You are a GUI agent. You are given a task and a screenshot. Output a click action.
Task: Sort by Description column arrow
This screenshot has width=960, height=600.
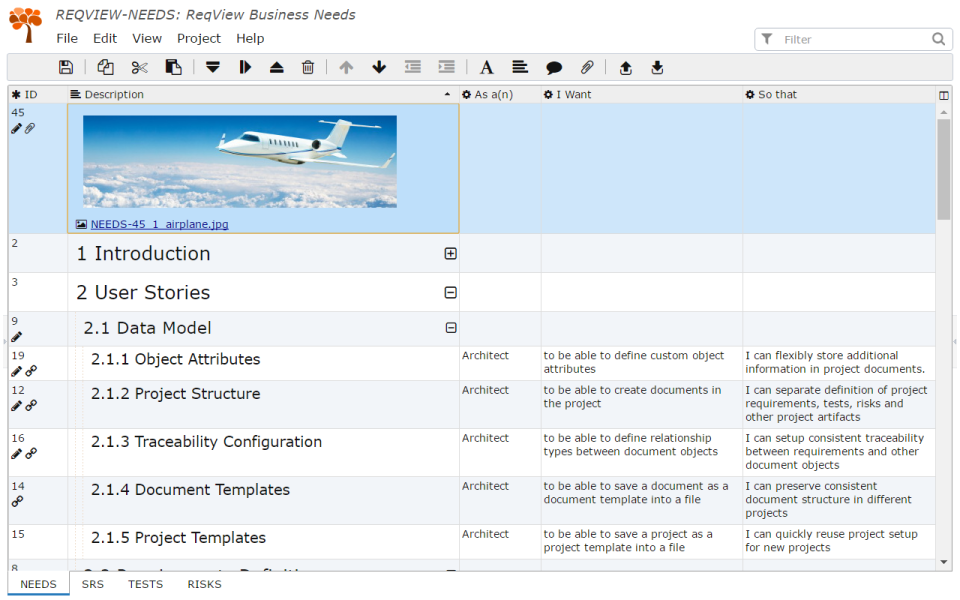[x=448, y=94]
